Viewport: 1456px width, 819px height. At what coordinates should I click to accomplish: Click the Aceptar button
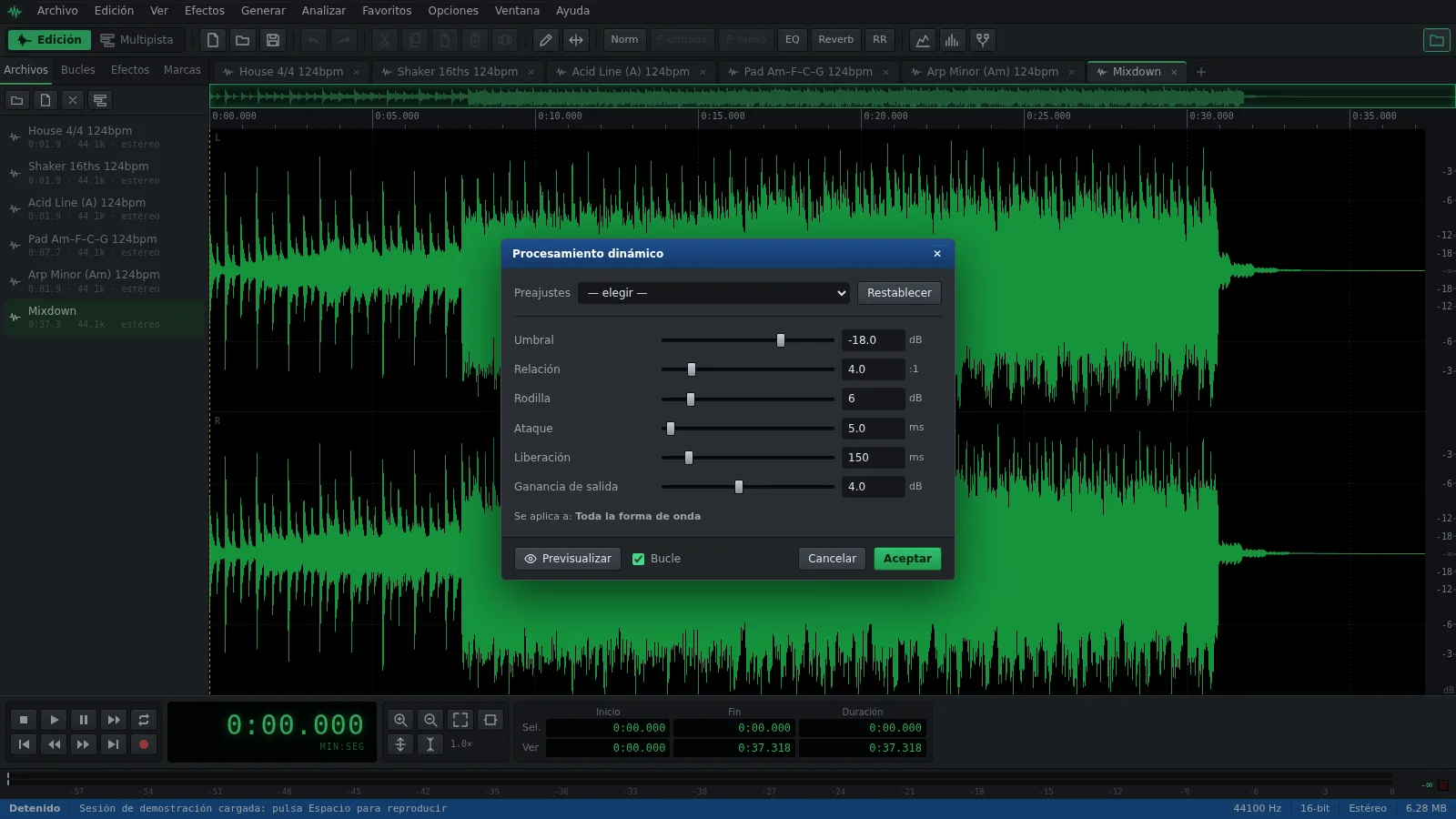coord(907,559)
